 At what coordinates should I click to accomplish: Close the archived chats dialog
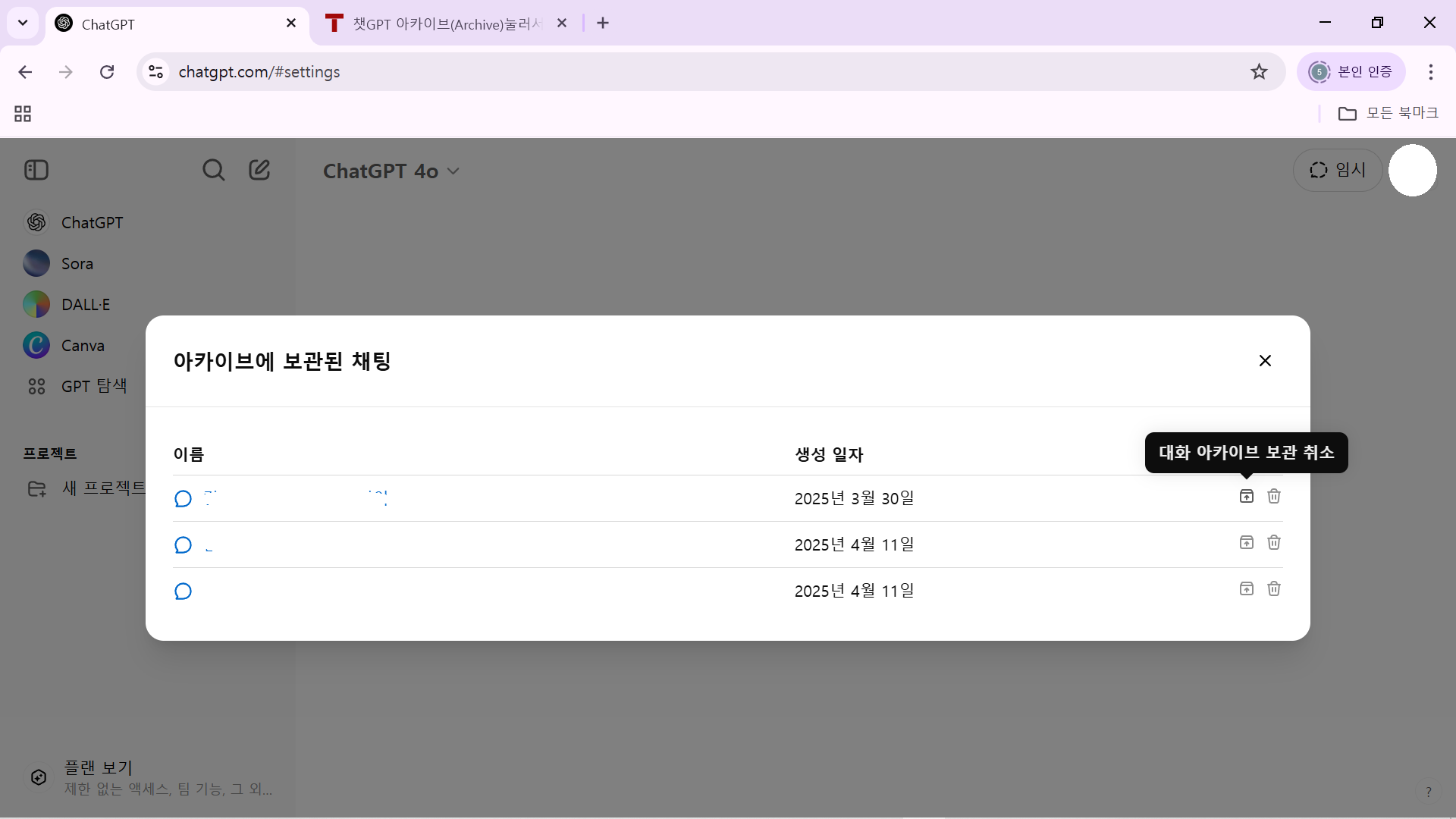click(1265, 361)
